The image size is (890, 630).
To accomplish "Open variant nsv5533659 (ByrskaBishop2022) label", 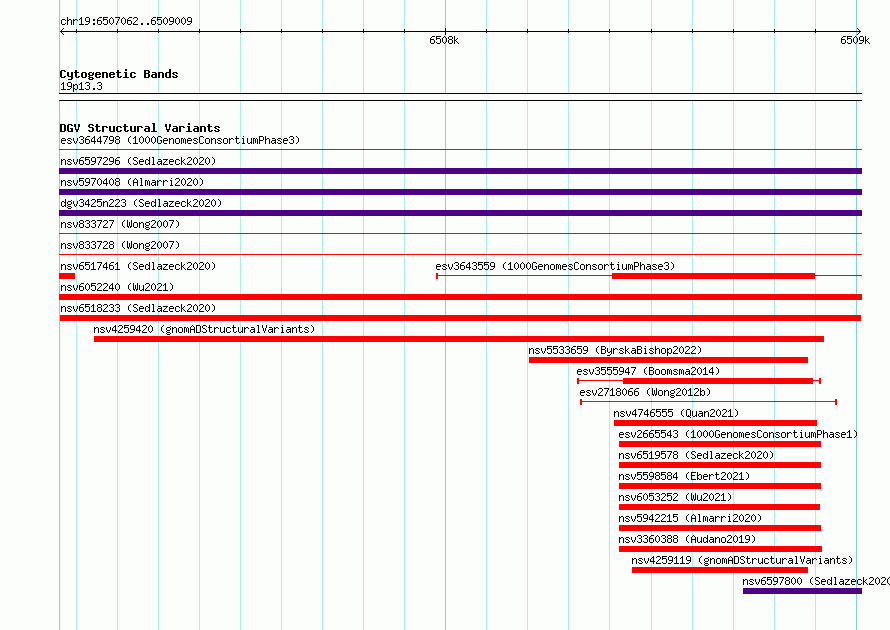I will point(615,350).
